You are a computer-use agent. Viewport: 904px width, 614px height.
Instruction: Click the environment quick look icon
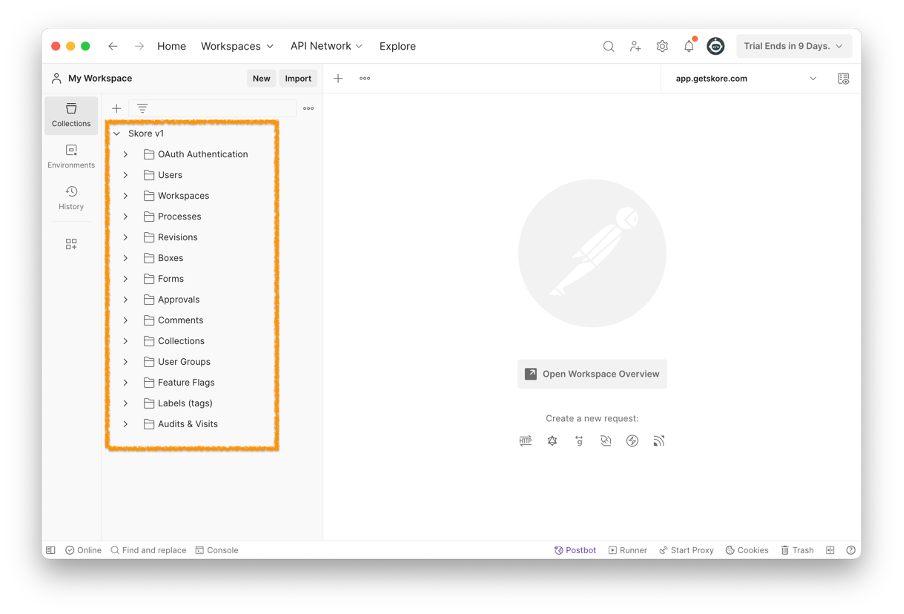tap(843, 78)
